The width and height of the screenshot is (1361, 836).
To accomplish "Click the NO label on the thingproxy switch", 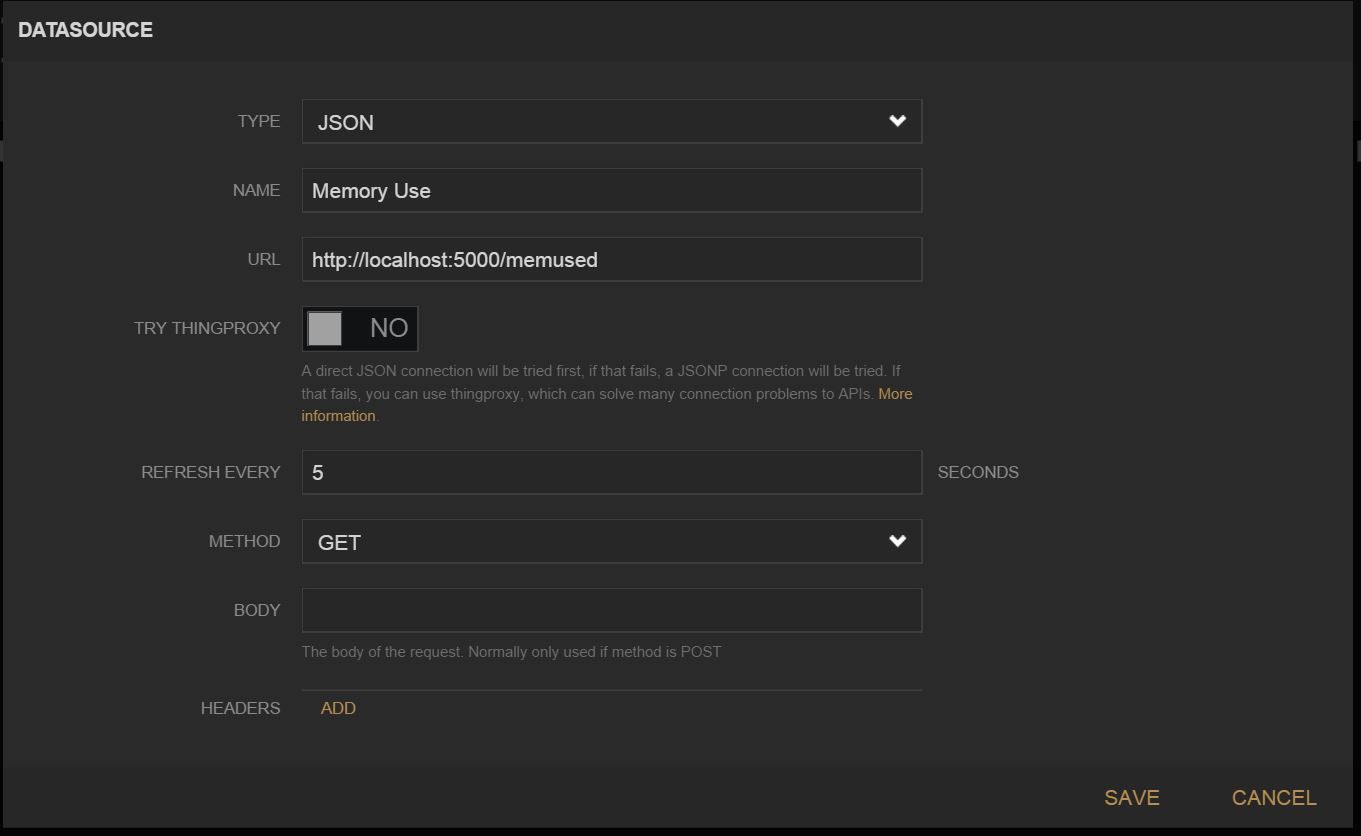I will click(388, 328).
